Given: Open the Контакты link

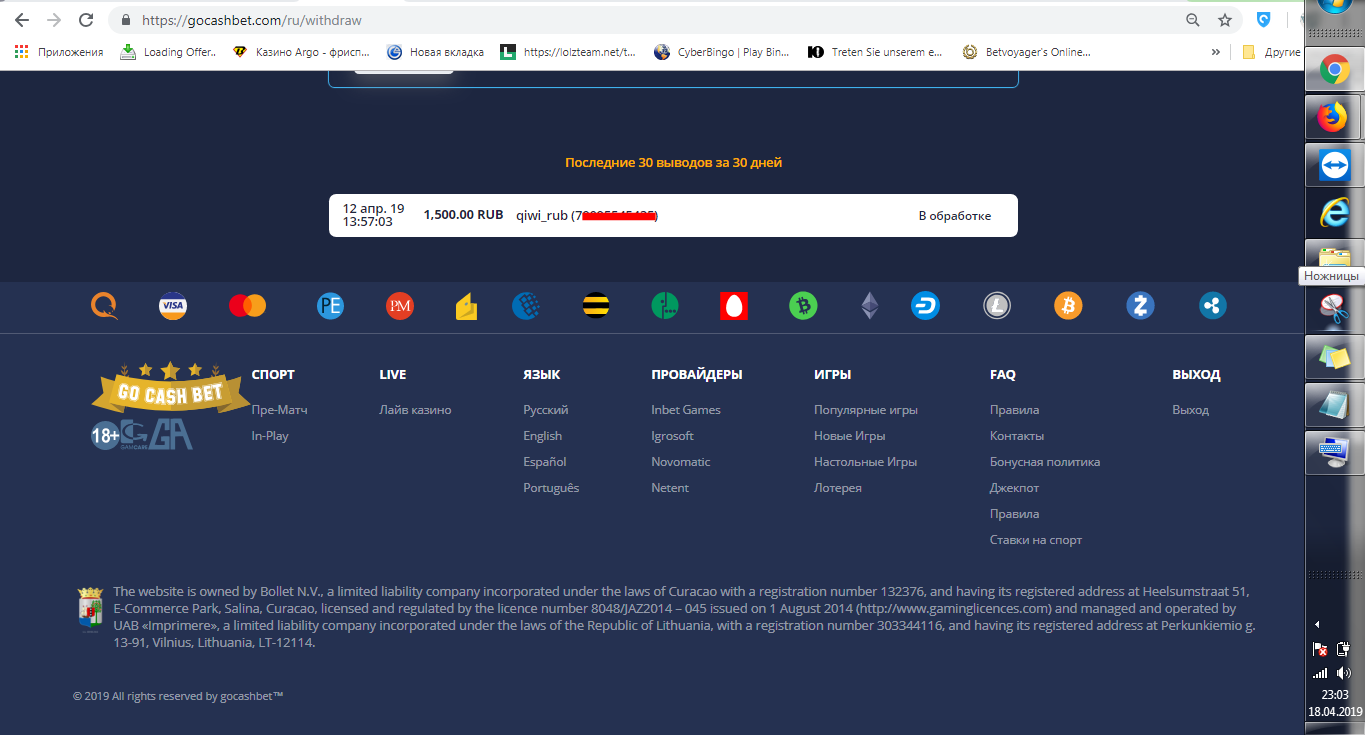Looking at the screenshot, I should pyautogui.click(x=1017, y=436).
